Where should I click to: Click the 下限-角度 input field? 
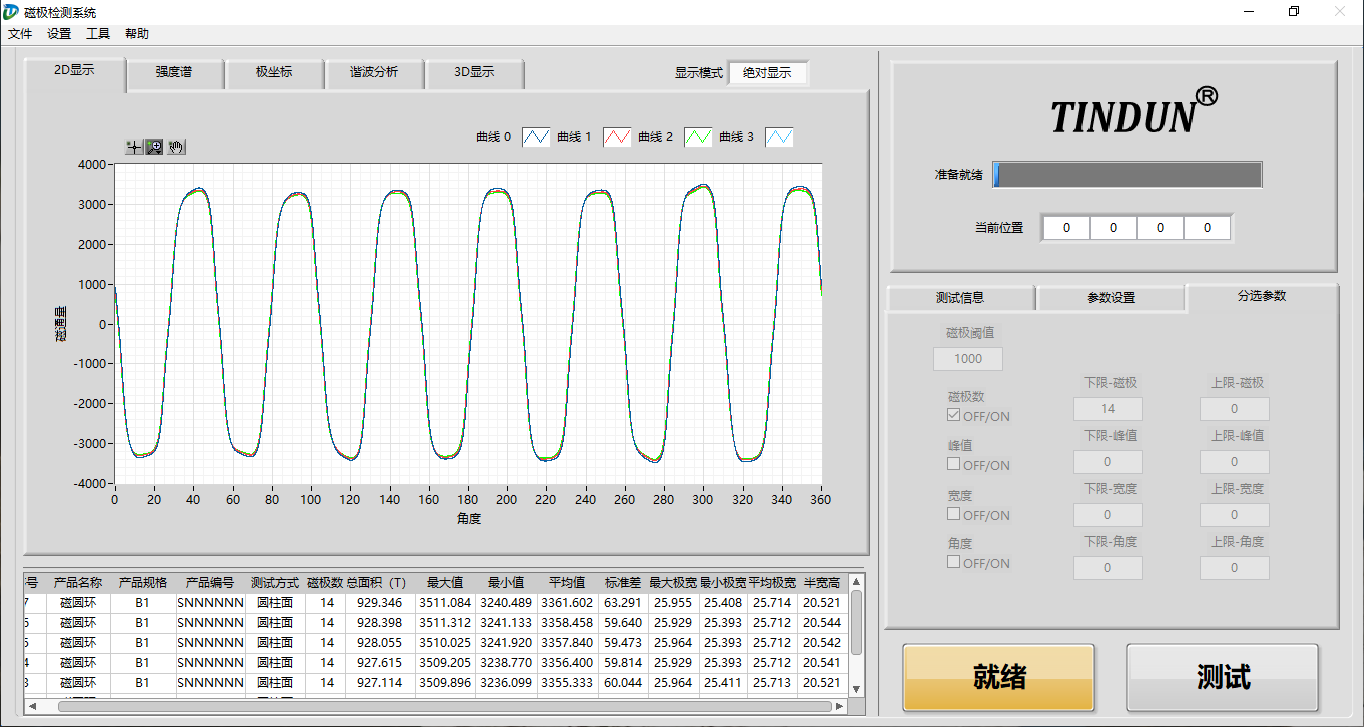[1108, 568]
